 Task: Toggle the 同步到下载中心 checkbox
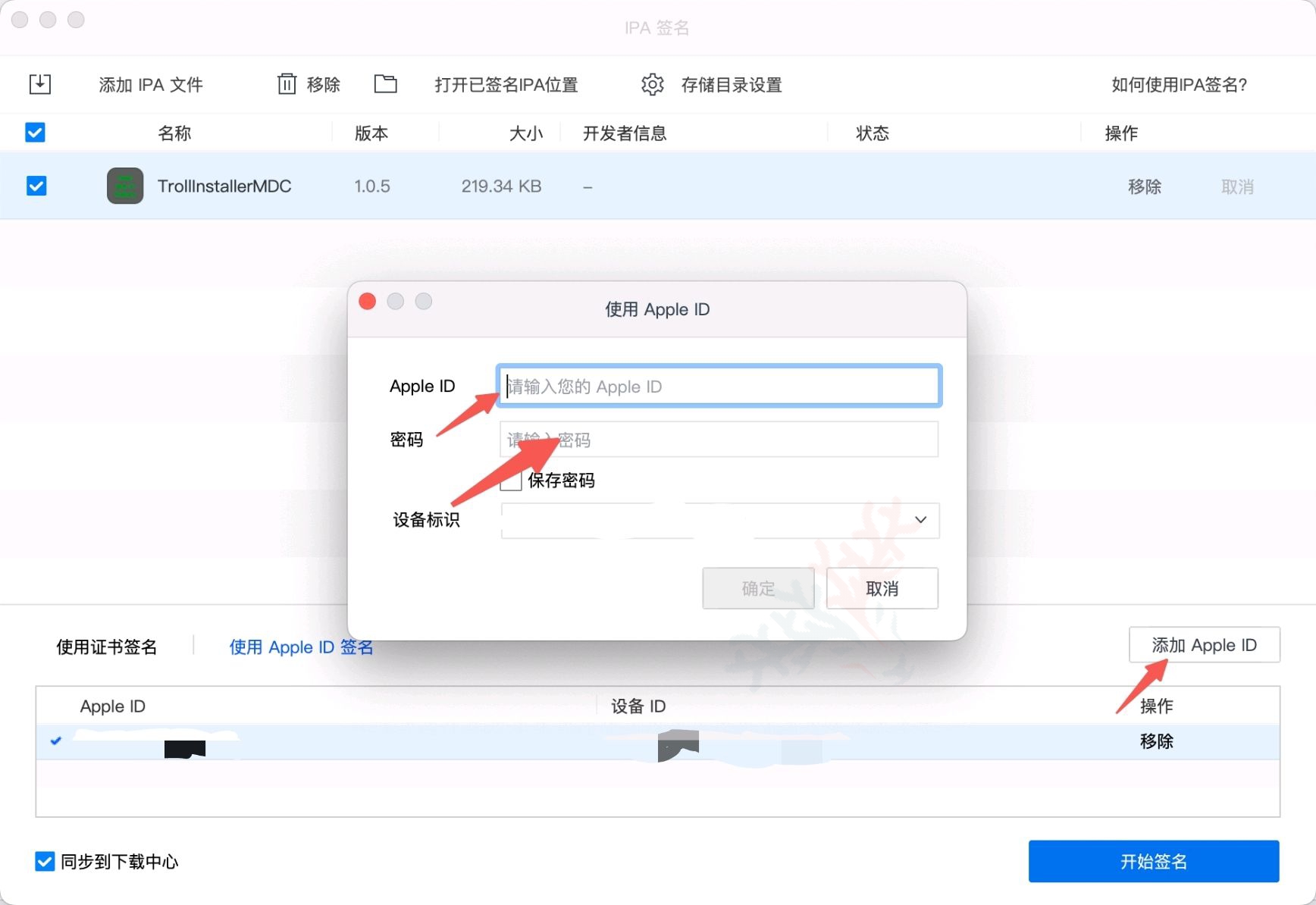pyautogui.click(x=45, y=861)
